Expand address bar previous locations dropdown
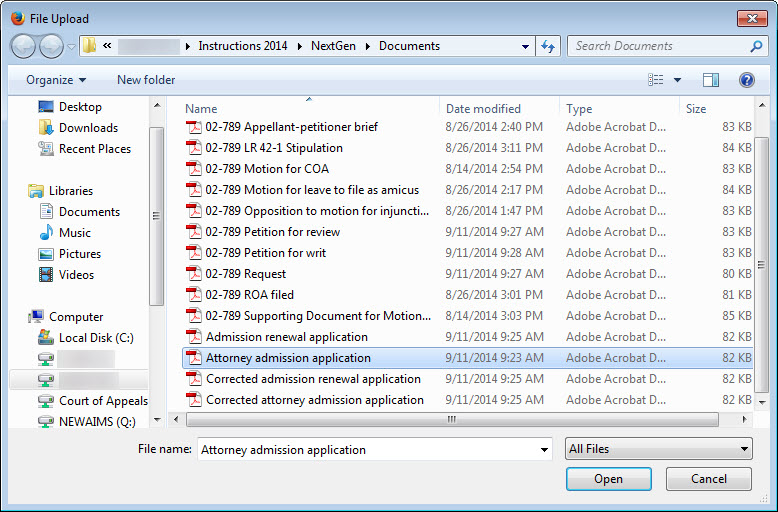Screen dimensions: 778x512 (526, 46)
